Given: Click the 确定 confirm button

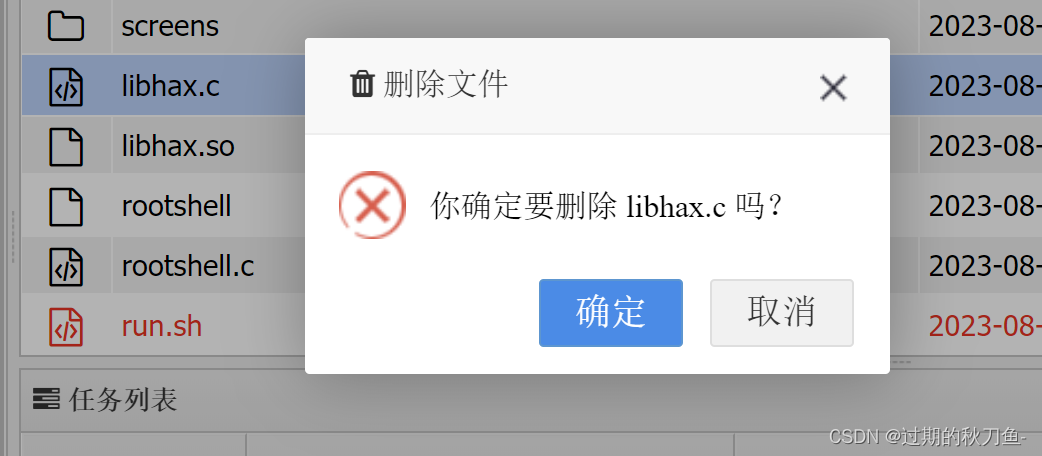Looking at the screenshot, I should [611, 313].
